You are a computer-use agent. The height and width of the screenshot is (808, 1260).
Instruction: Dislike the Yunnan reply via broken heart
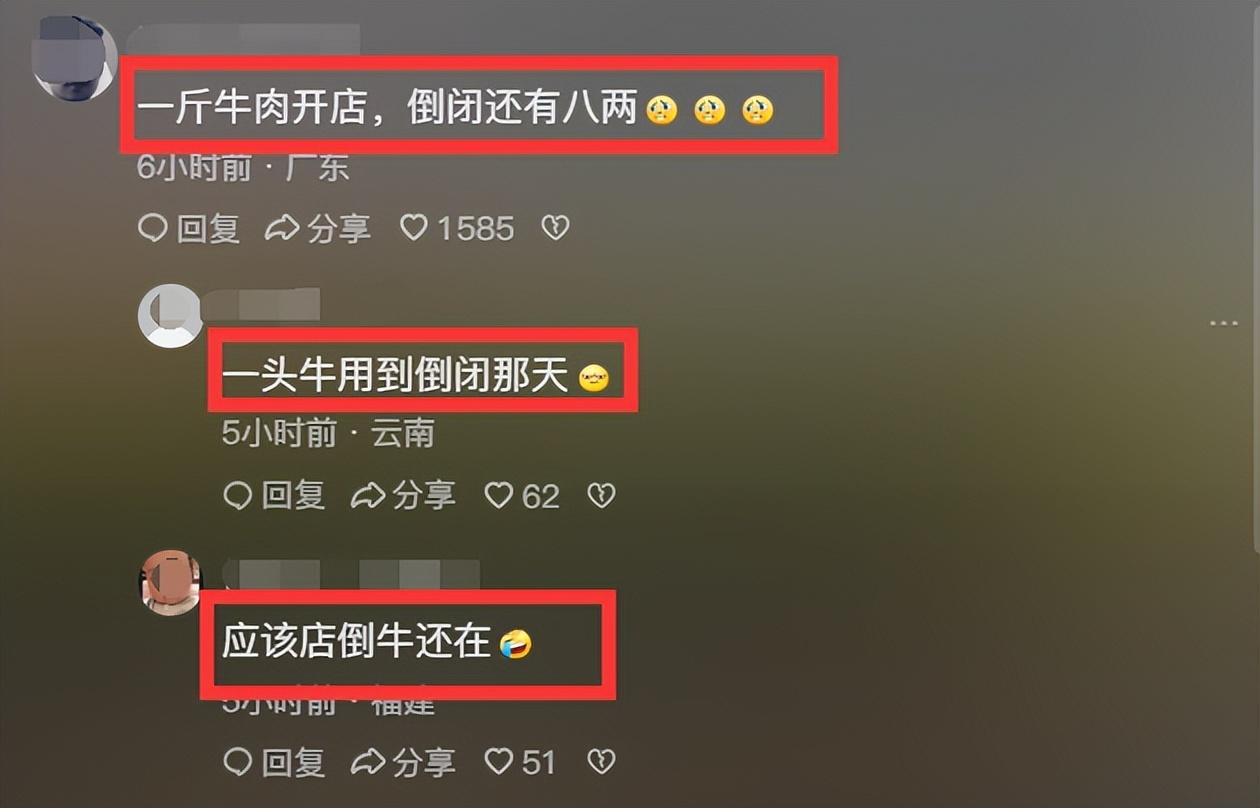(x=600, y=495)
